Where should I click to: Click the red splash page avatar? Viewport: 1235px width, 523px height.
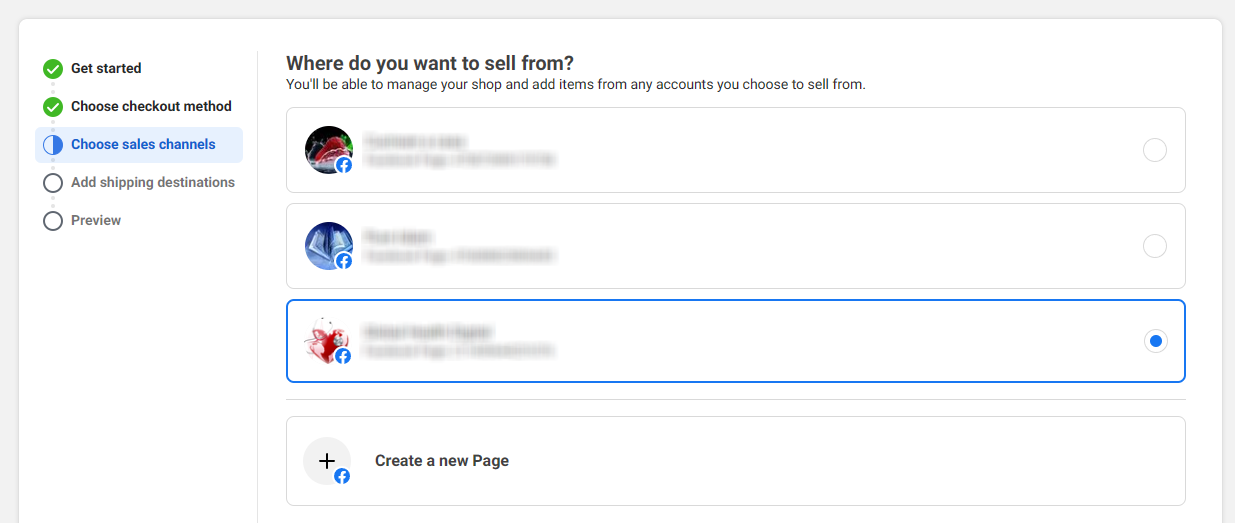[x=328, y=341]
